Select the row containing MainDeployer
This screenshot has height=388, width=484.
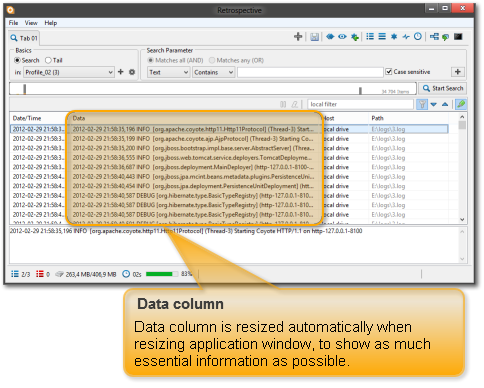(229, 167)
